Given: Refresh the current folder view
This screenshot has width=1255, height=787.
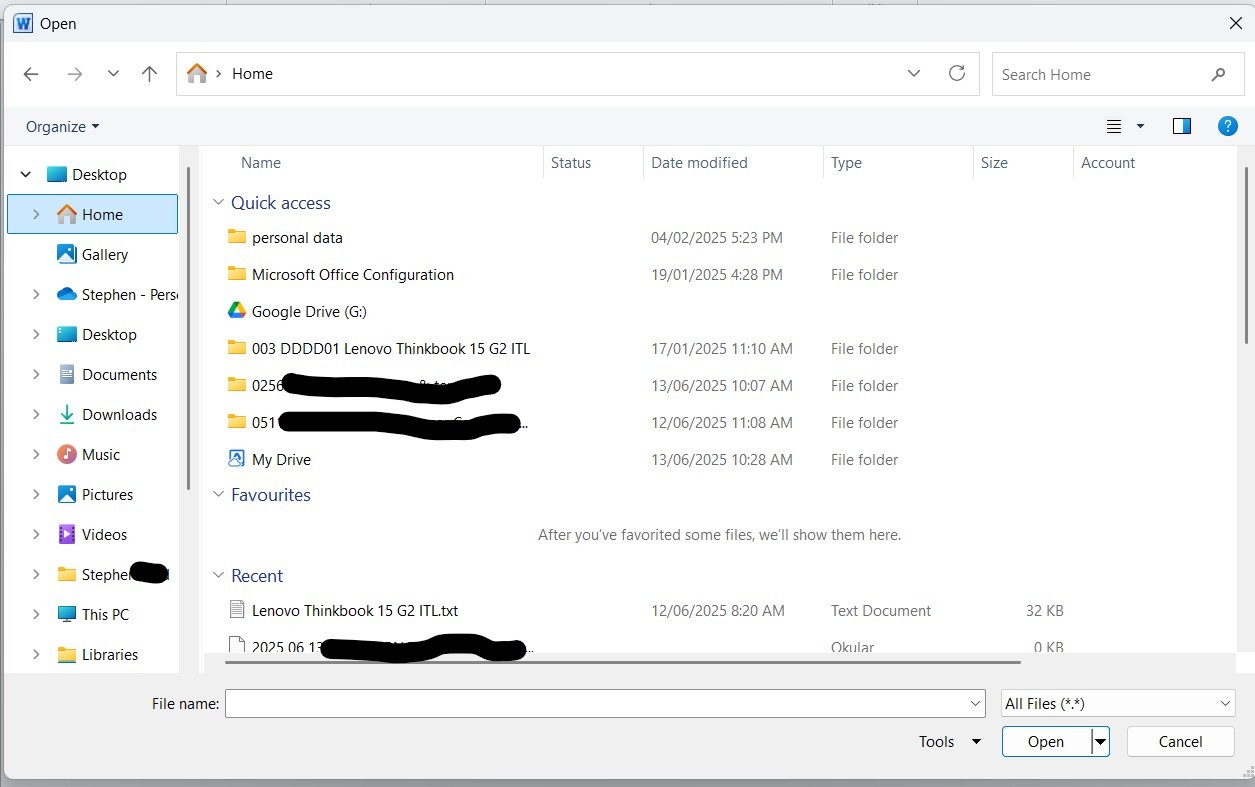Looking at the screenshot, I should click(956, 73).
